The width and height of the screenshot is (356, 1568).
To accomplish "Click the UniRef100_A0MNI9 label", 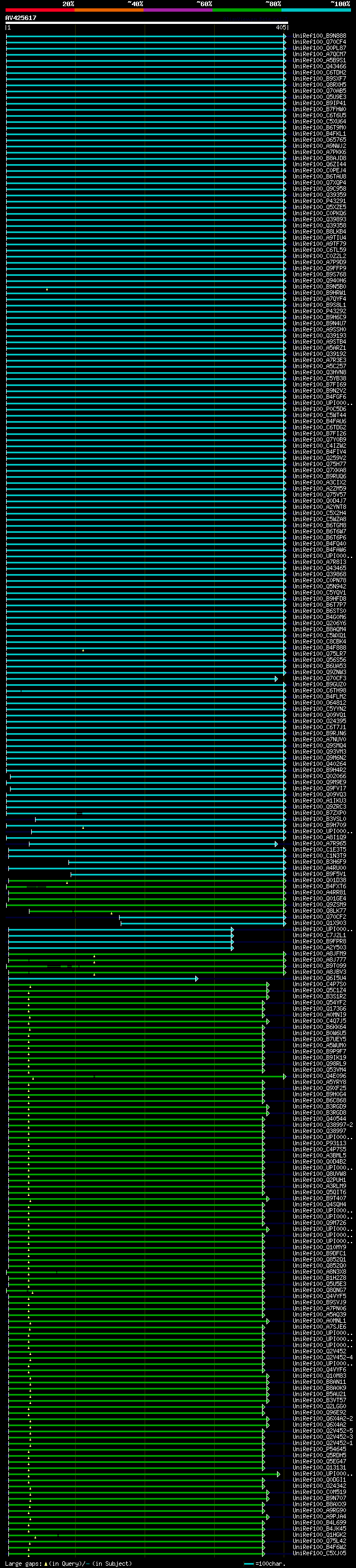I will 319,1015.
